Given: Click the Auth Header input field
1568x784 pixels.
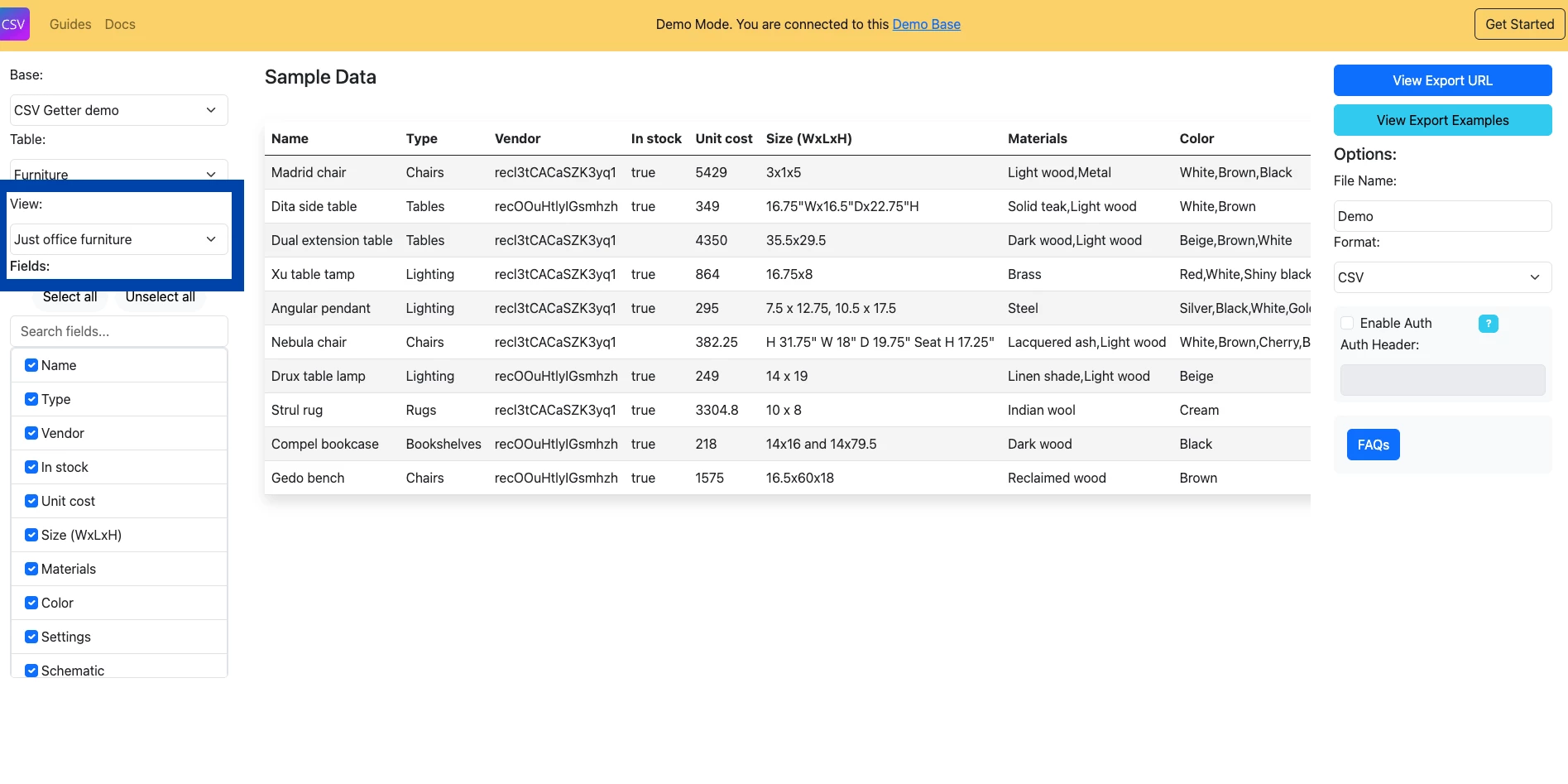Looking at the screenshot, I should tap(1442, 380).
